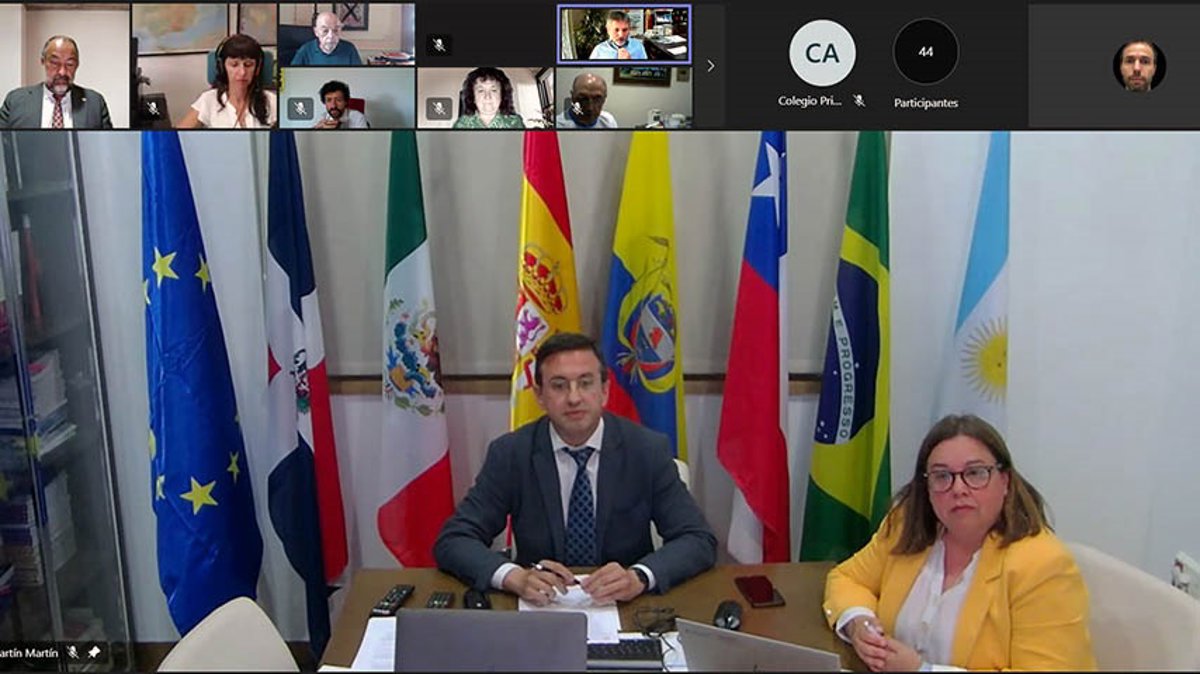Click the Colegio Pri… name label

coord(810,101)
